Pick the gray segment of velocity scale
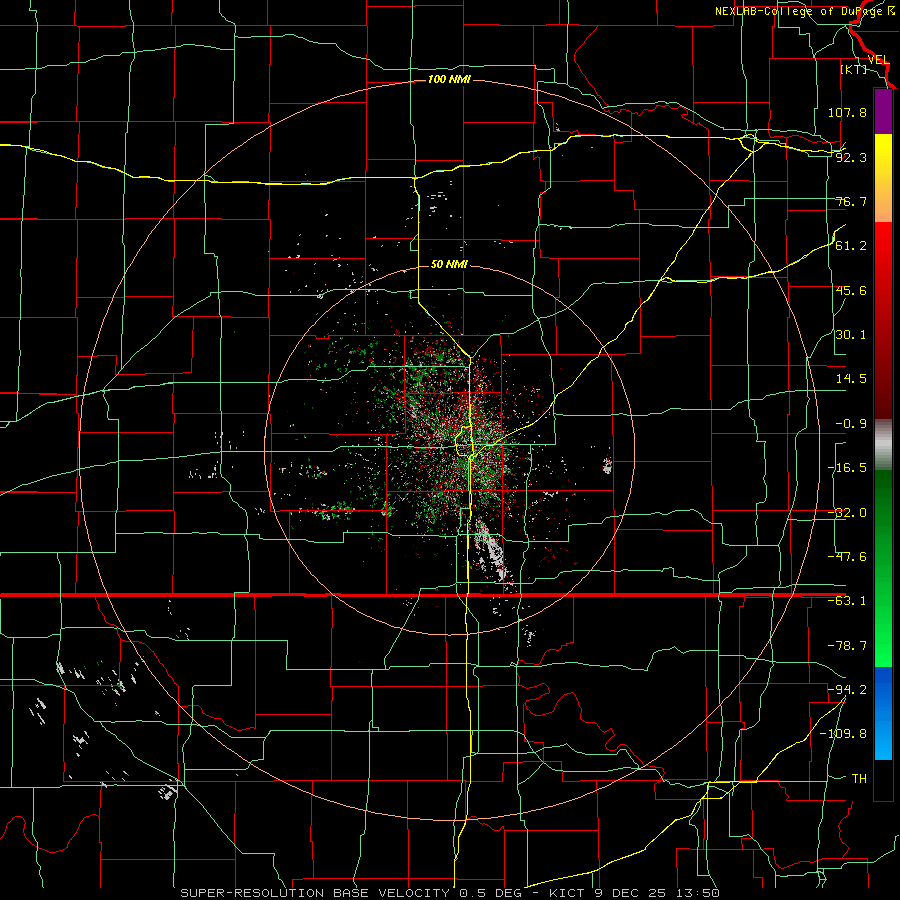Viewport: 900px width, 900px height. [x=883, y=445]
